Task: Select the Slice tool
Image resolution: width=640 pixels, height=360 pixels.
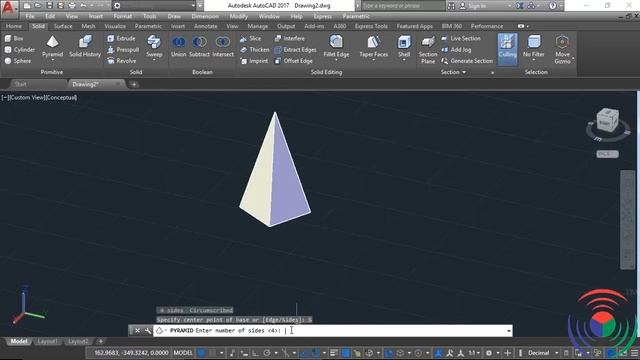Action: pos(251,38)
